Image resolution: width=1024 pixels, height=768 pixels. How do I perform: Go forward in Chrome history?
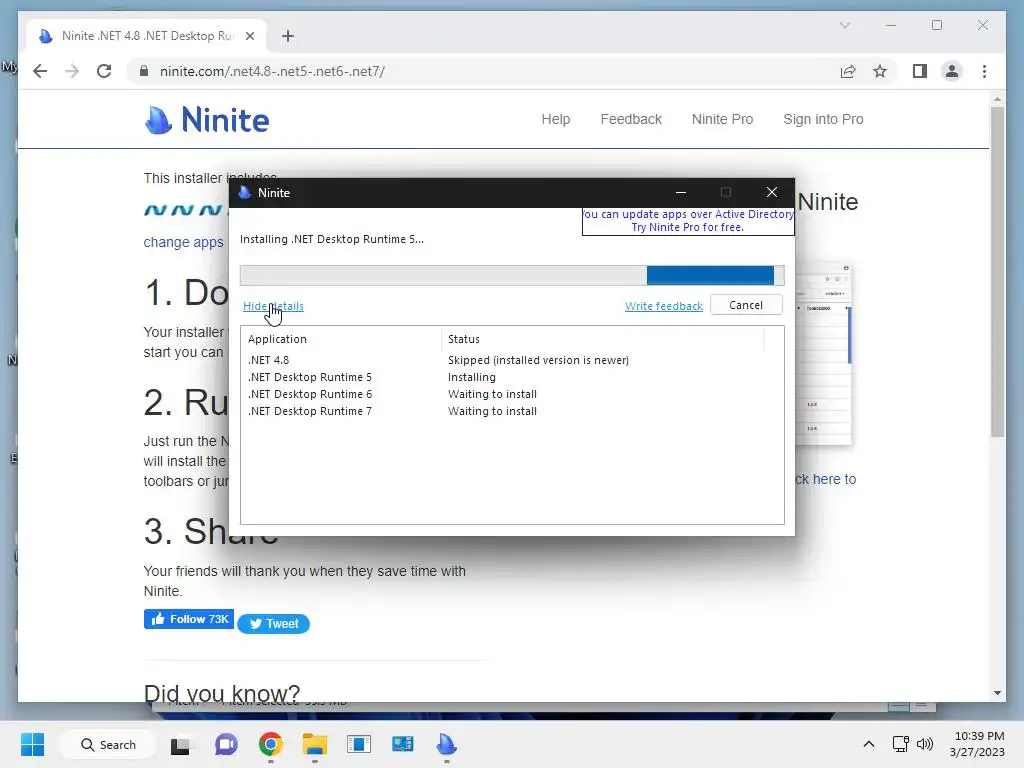[x=72, y=71]
